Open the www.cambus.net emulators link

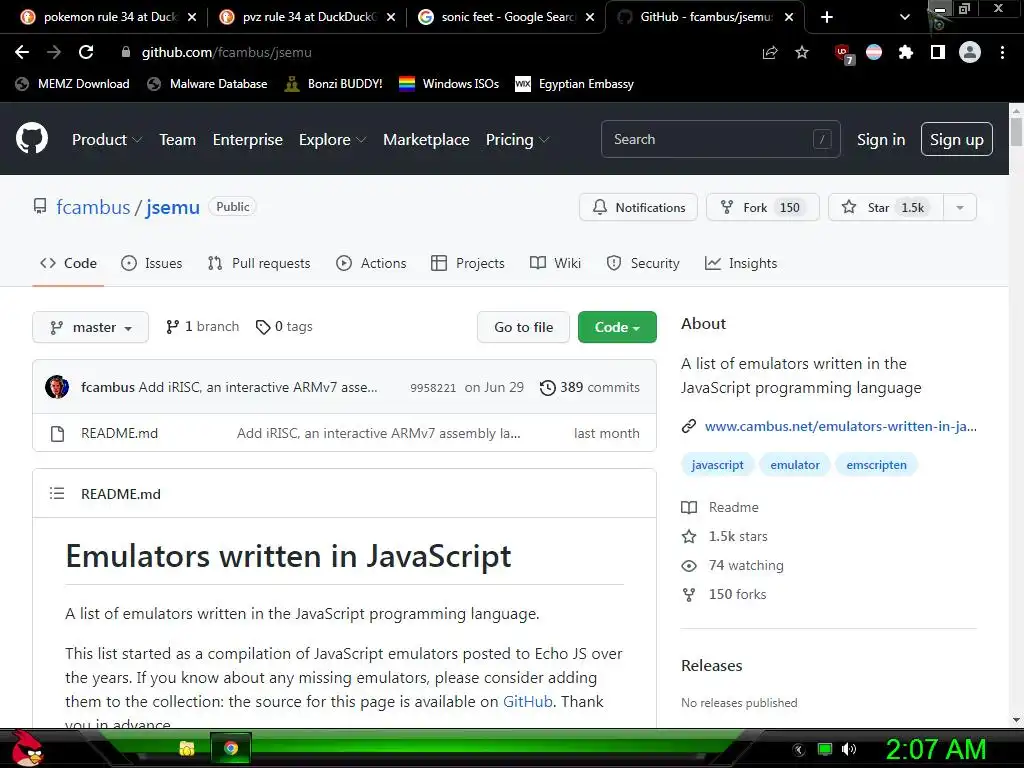[840, 426]
